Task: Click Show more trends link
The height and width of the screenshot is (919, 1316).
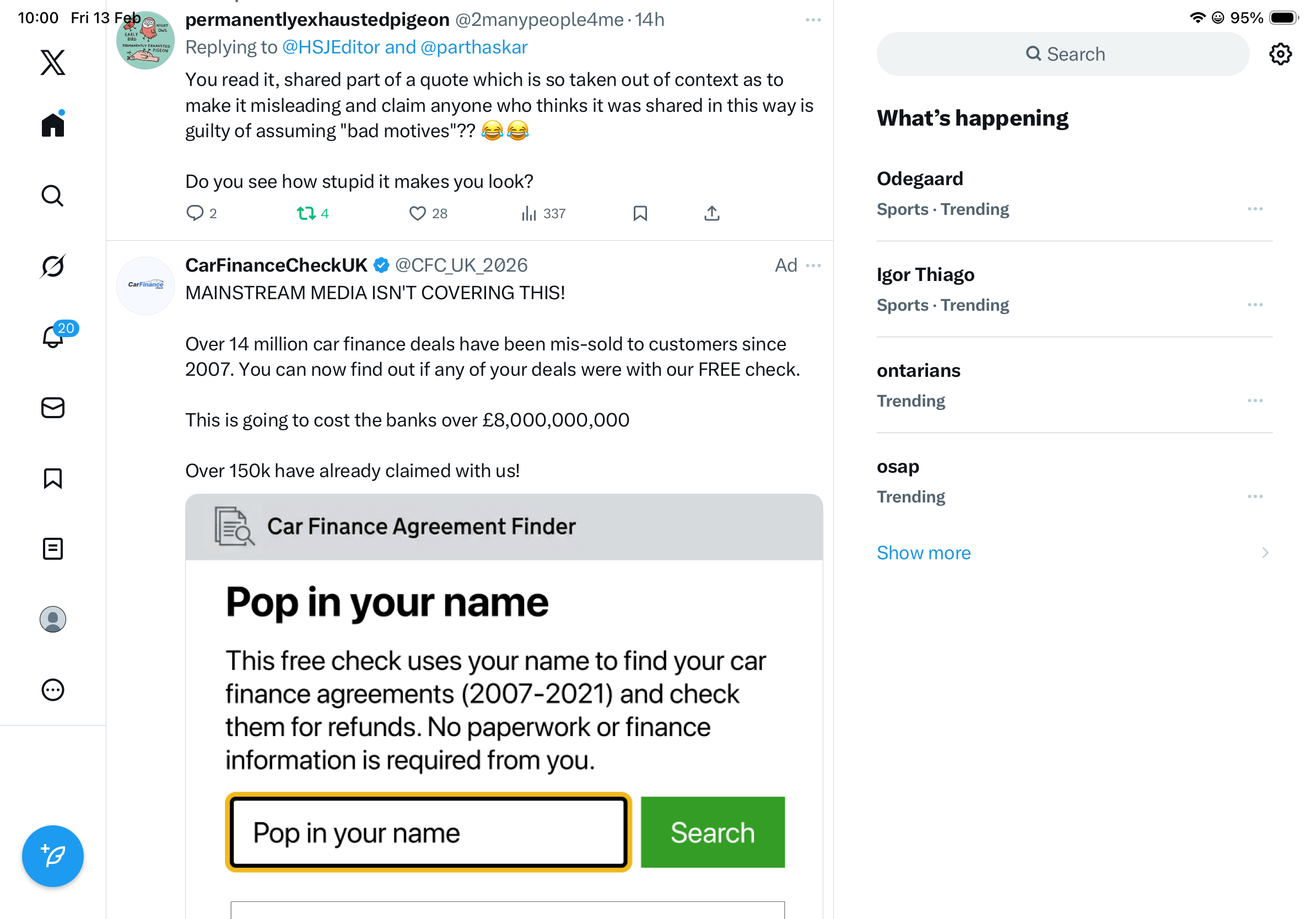Action: [x=924, y=553]
